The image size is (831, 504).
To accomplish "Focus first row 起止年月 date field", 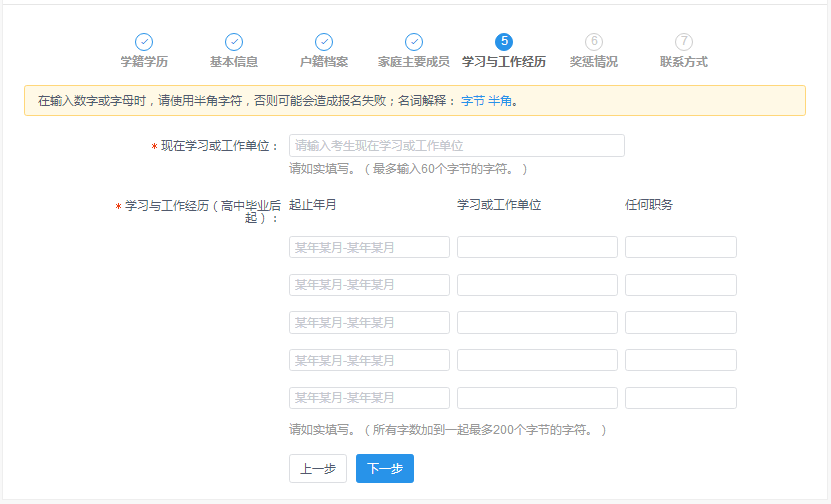I will click(x=369, y=247).
